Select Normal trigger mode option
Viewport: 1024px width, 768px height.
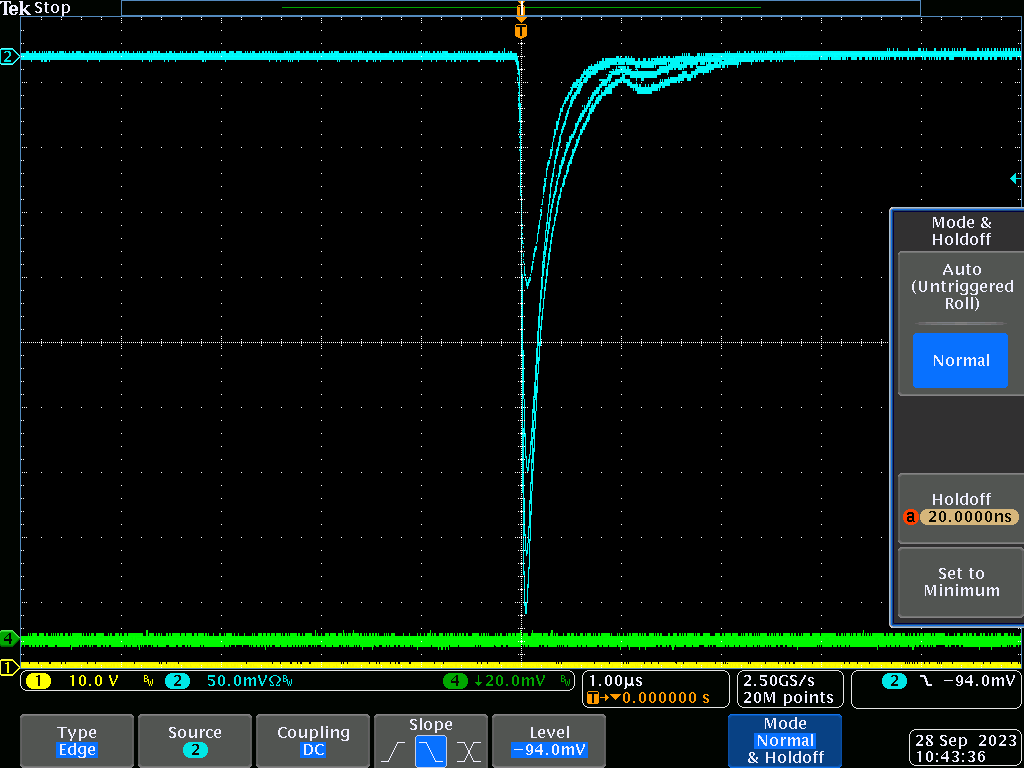960,361
